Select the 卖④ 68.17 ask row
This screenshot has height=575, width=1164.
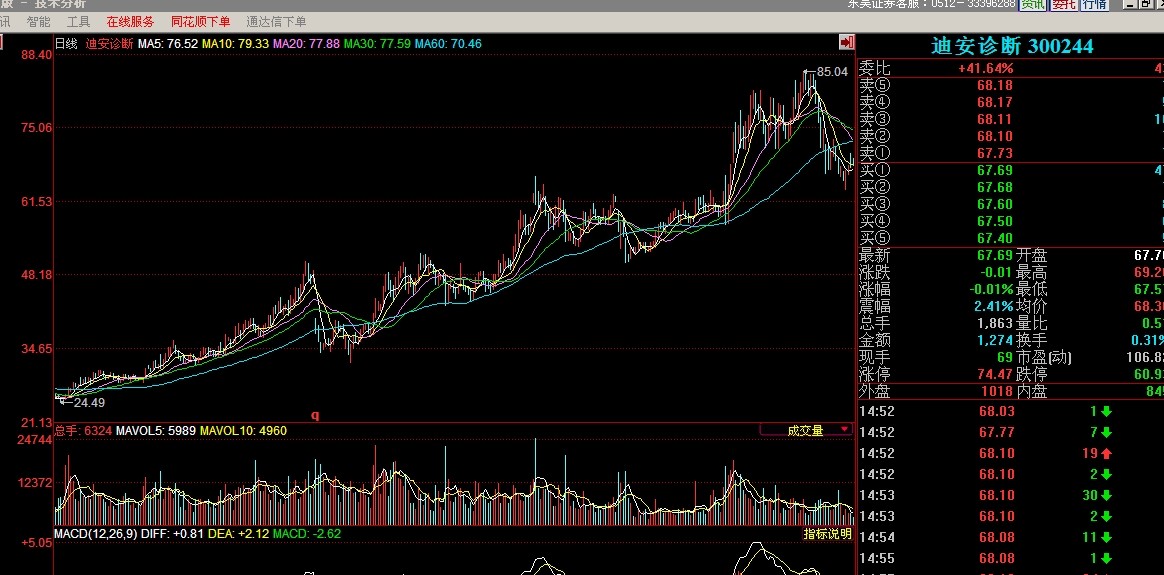pyautogui.click(x=1011, y=102)
